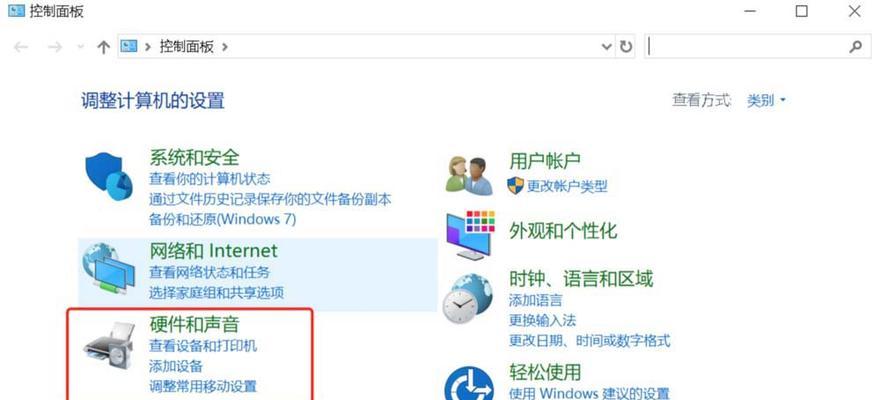The image size is (880, 400).
Task: Go up one level with the up arrow
Action: click(103, 47)
